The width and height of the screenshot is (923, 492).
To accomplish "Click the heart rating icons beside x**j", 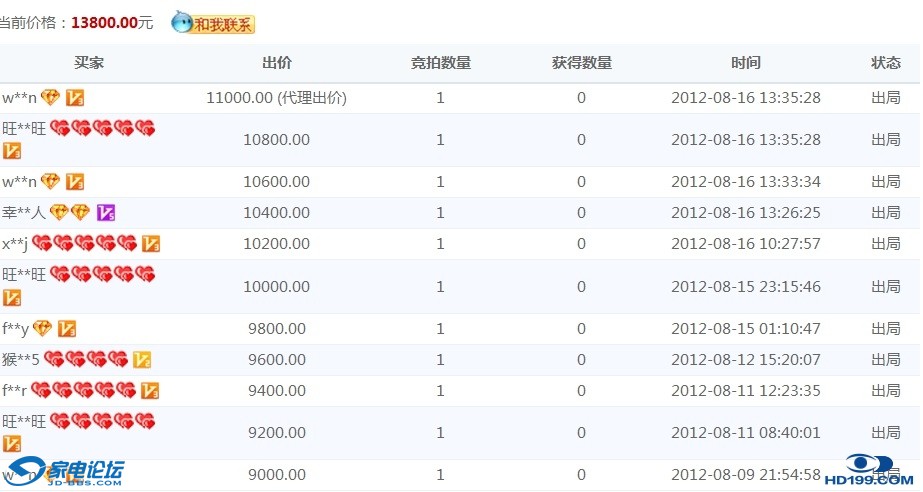I will click(x=84, y=243).
